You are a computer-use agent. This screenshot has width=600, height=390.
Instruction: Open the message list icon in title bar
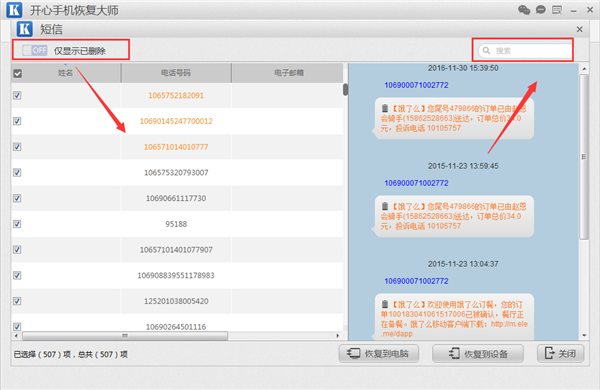click(557, 10)
